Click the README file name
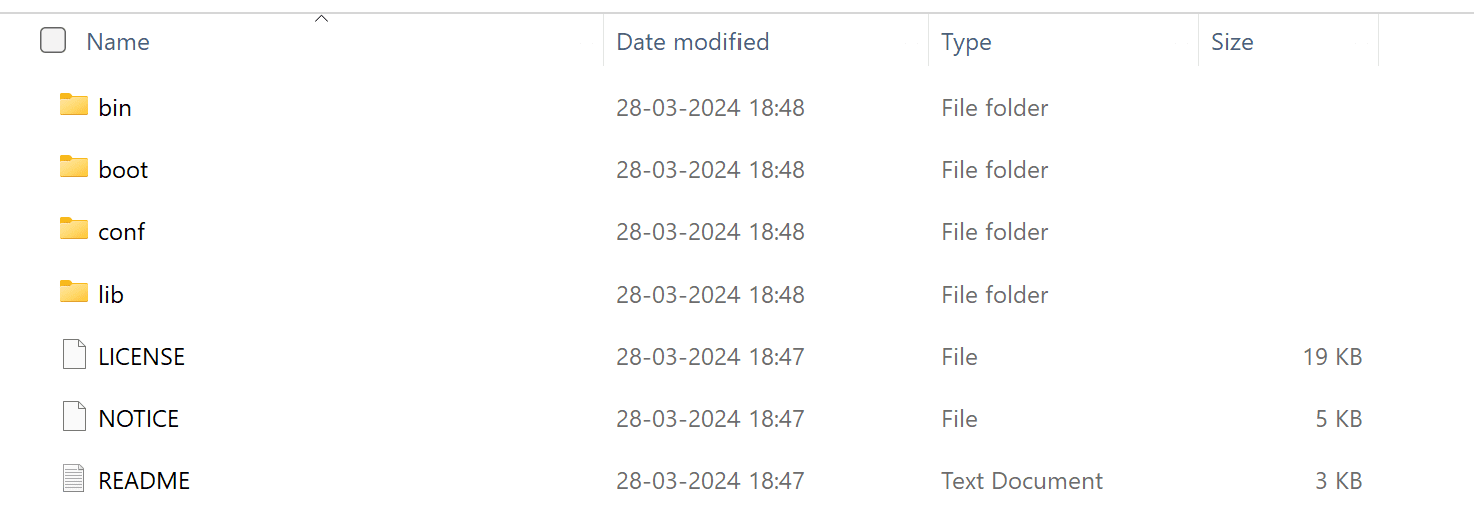The height and width of the screenshot is (526, 1474). [x=144, y=481]
